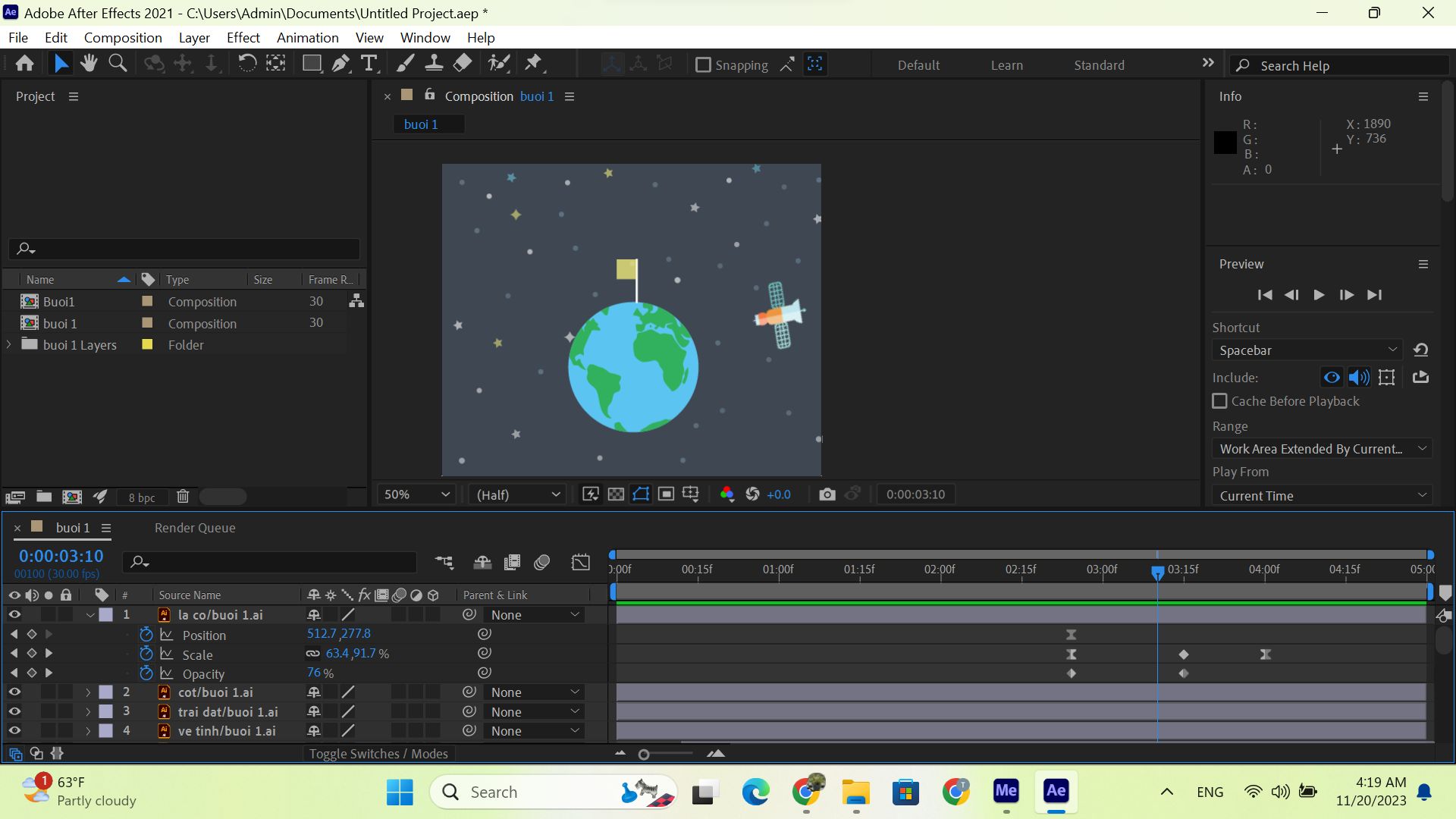This screenshot has width=1456, height=819.
Task: Take a snapshot with camera icon
Action: (827, 494)
